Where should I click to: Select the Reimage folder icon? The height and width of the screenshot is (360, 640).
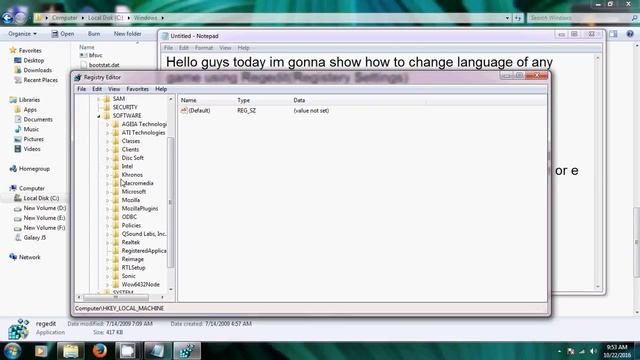click(116, 259)
